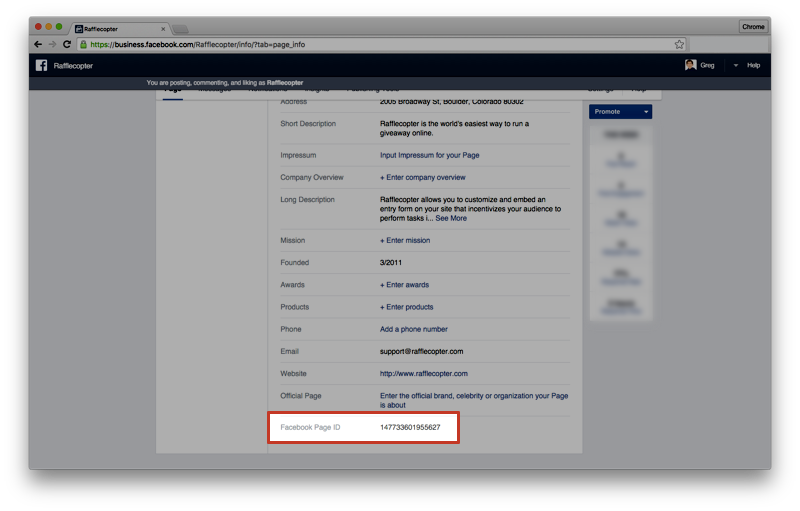Click the Facebook logo icon

[41, 65]
